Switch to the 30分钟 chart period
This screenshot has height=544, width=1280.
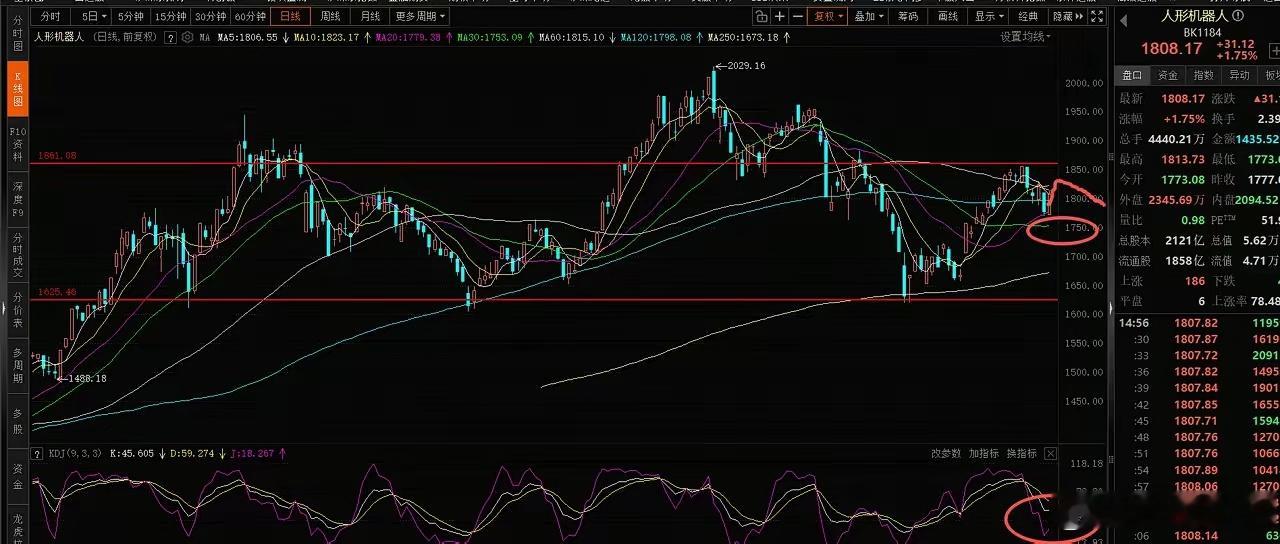(211, 16)
